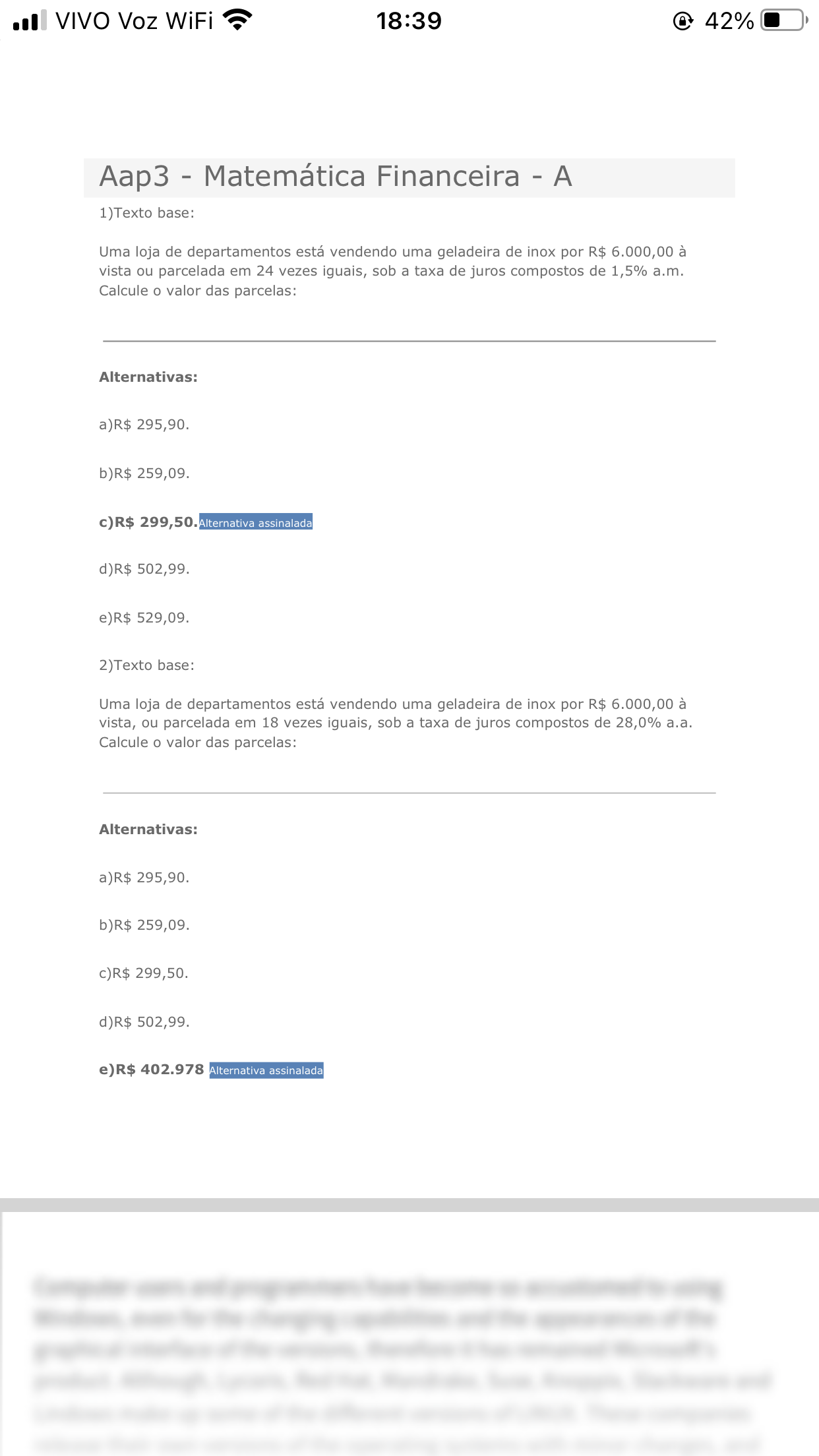Screen dimensions: 819x1456
Task: Tap the cellular signal strength bars
Action: coord(30,21)
